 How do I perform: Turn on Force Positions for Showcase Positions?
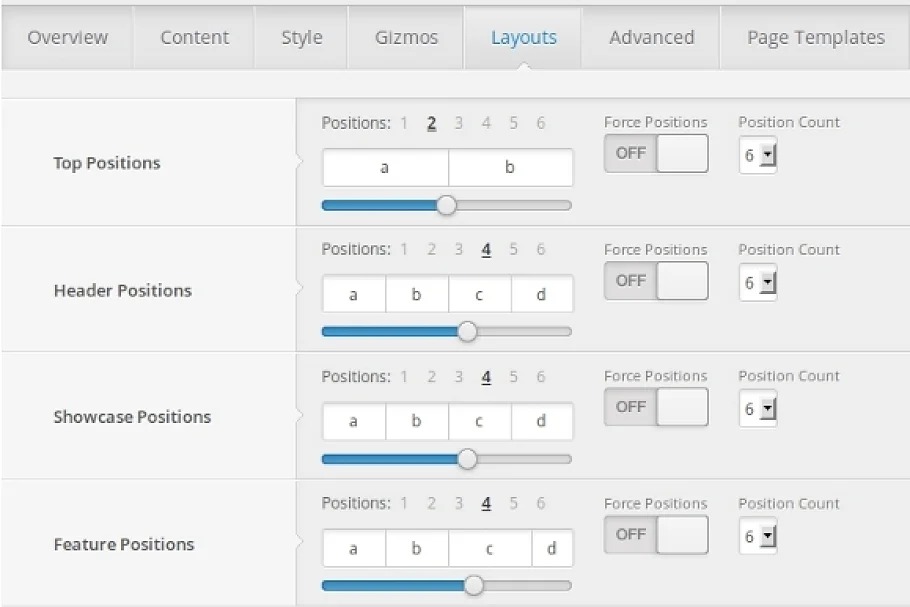655,407
